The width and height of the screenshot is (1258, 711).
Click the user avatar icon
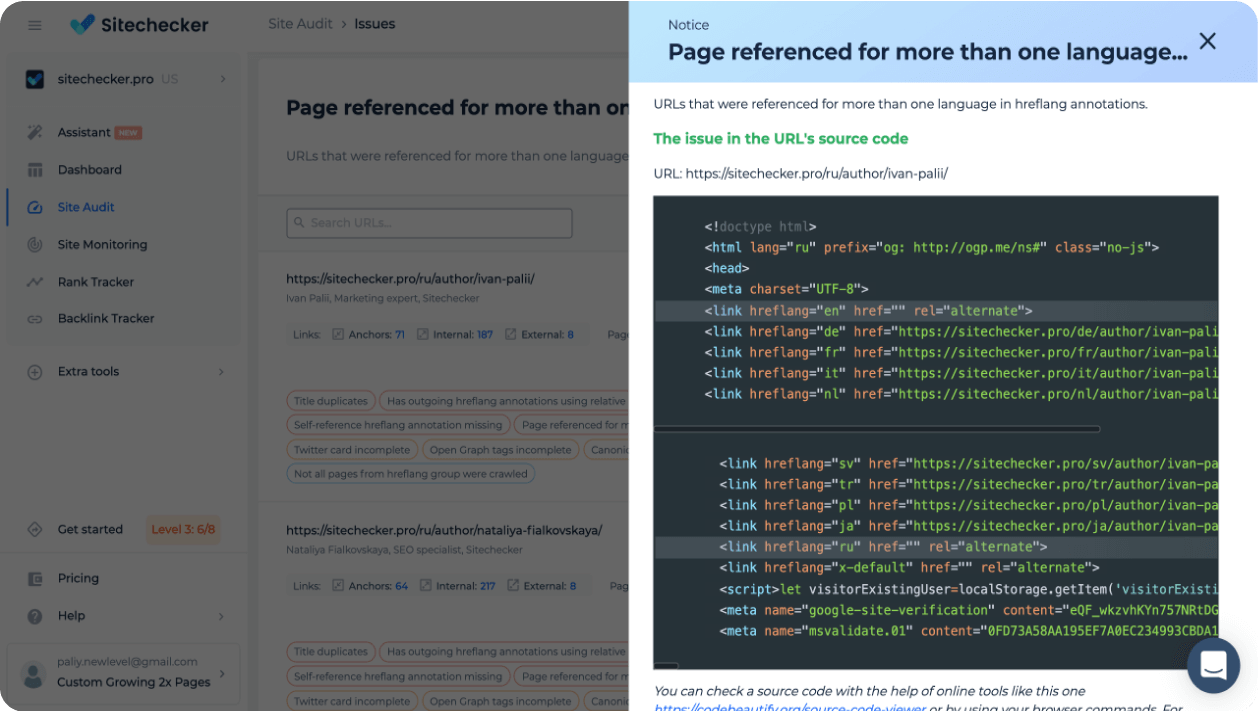pyautogui.click(x=34, y=674)
